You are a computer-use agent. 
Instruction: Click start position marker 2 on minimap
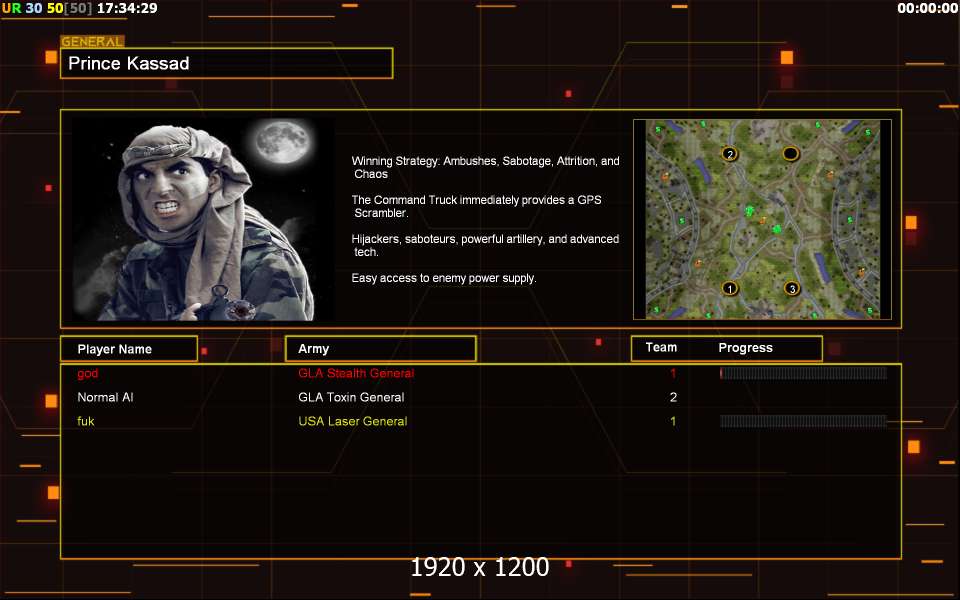point(729,154)
